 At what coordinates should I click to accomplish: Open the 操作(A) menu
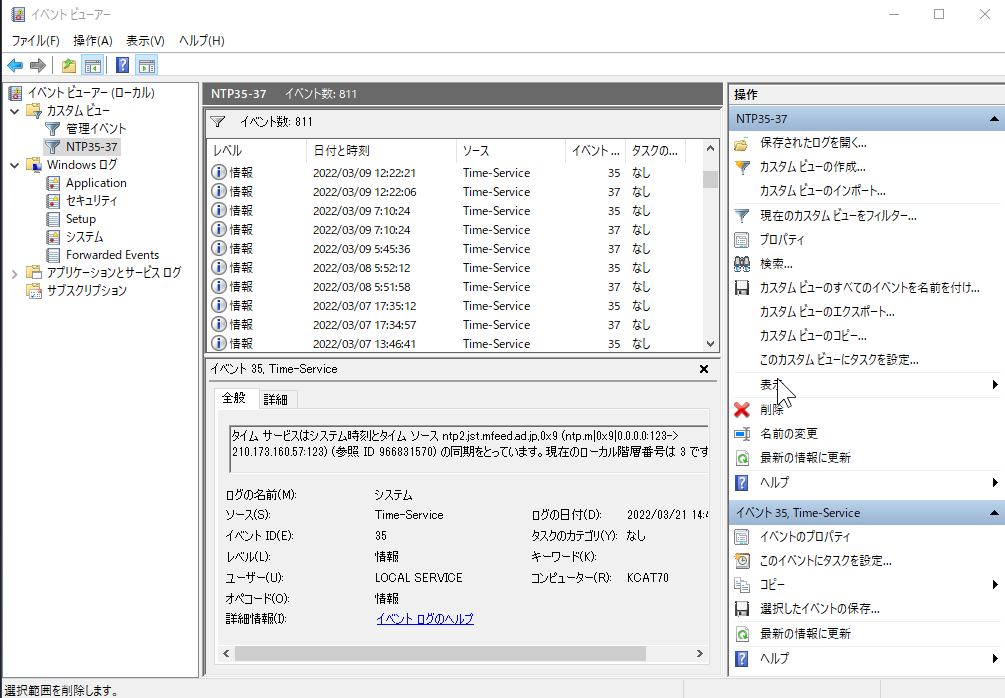[x=93, y=41]
